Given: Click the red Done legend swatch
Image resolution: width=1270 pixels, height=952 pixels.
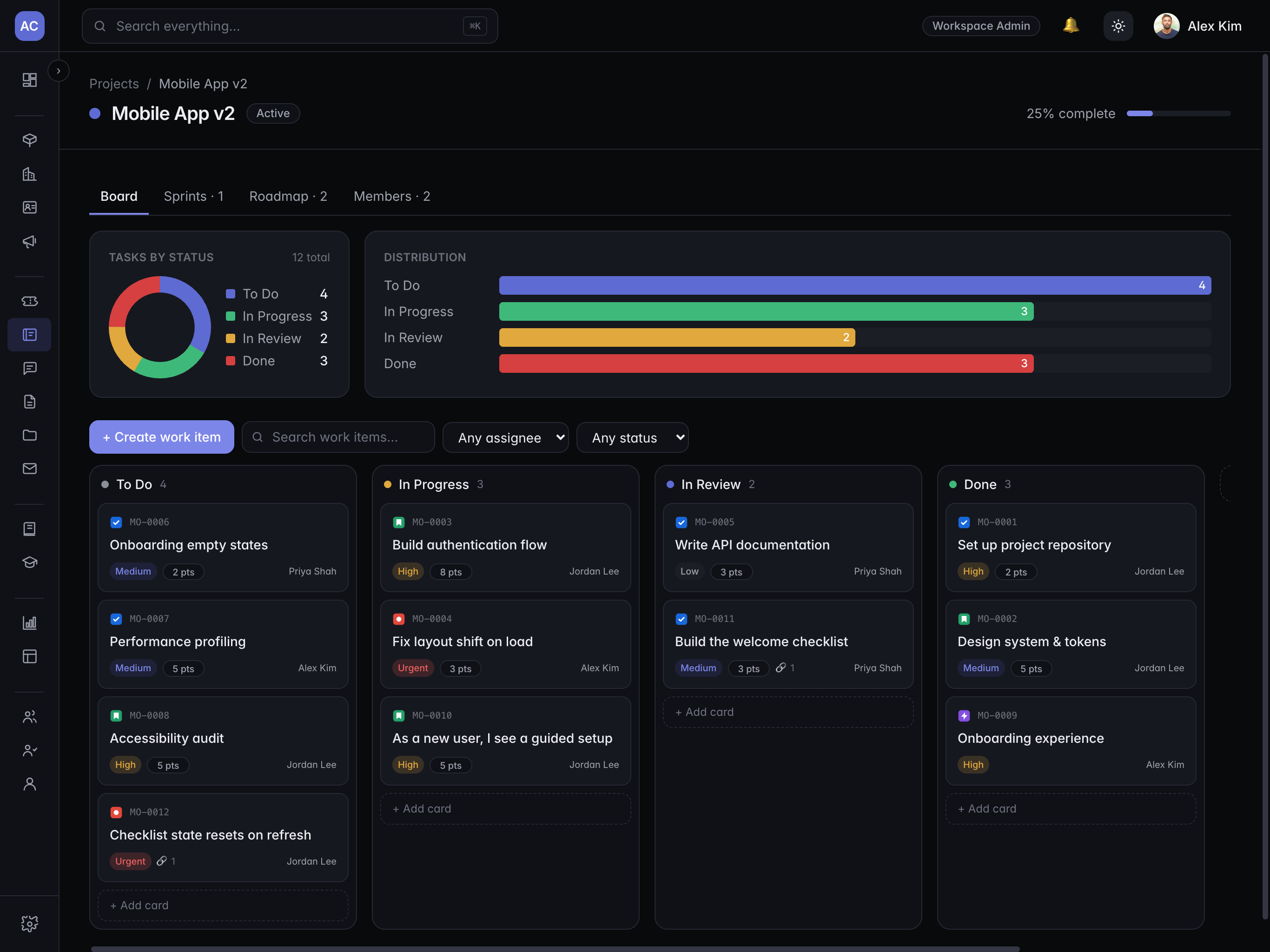Looking at the screenshot, I should (230, 361).
